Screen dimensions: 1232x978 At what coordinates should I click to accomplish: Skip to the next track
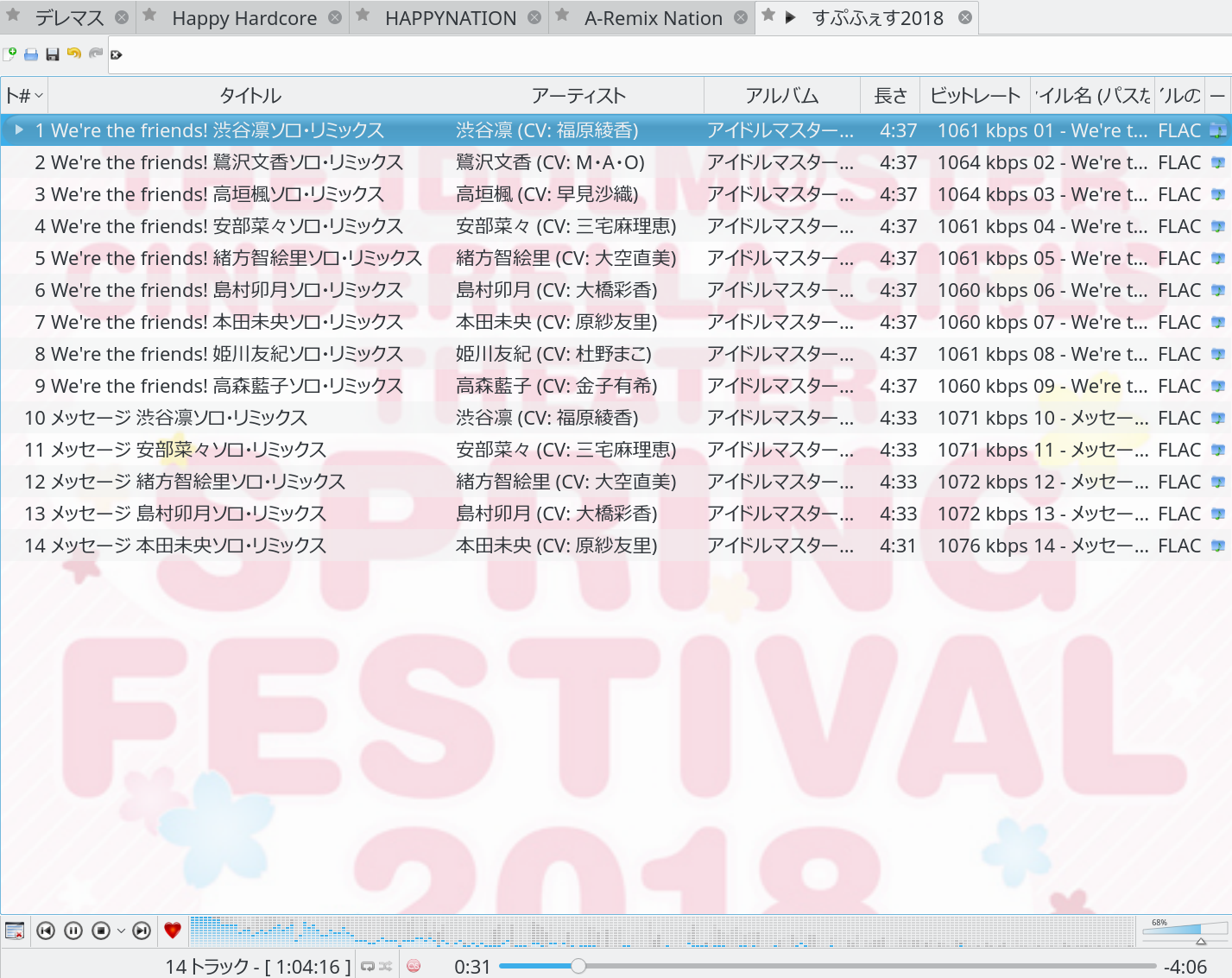point(142,931)
